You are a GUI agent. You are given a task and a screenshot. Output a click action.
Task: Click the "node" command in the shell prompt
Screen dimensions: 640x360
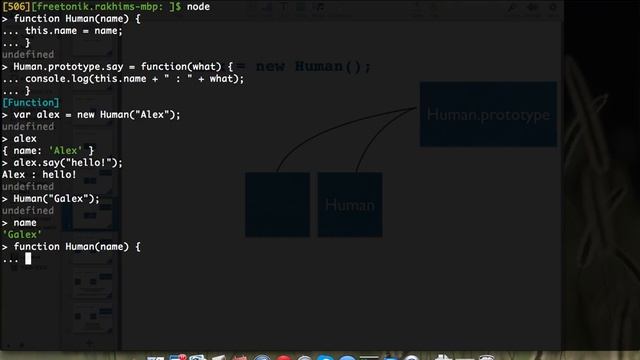point(198,7)
